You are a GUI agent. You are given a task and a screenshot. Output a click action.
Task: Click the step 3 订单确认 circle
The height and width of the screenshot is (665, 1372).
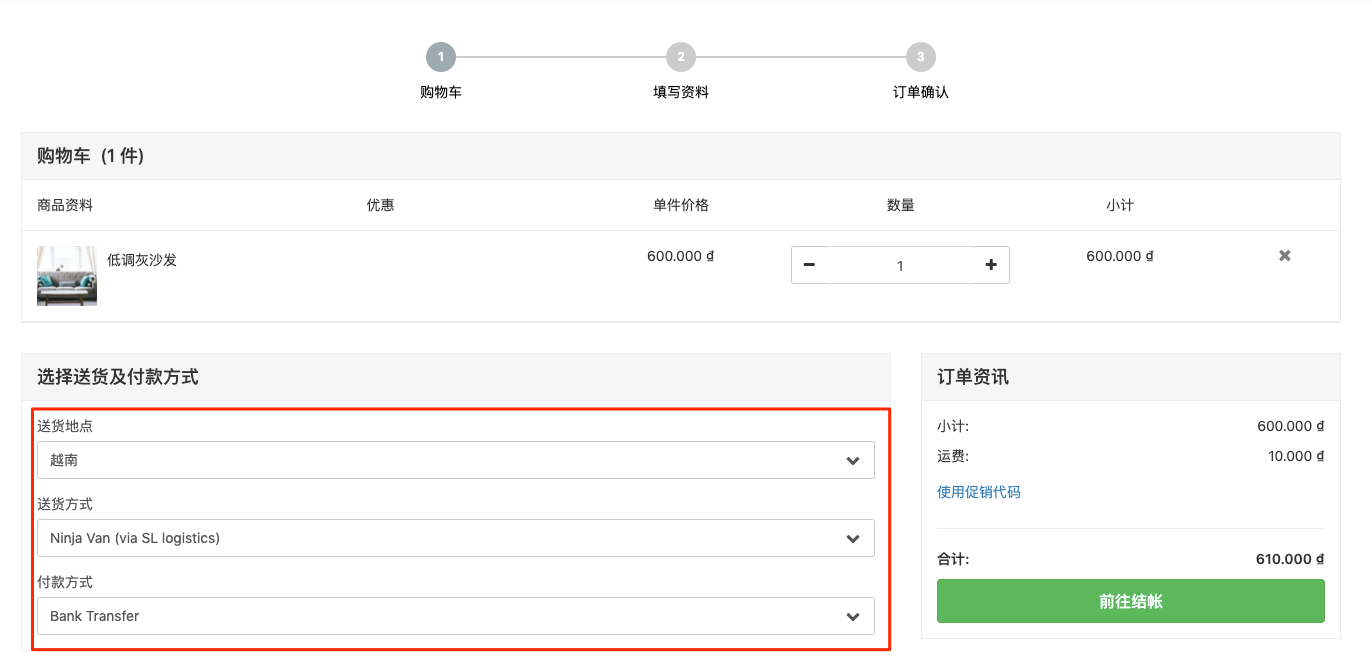[921, 57]
